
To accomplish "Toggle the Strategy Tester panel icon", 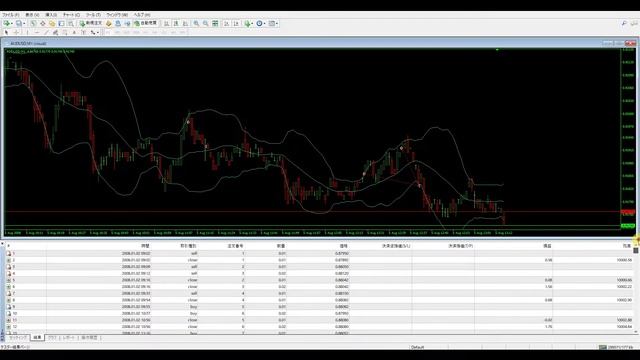I will [71, 23].
